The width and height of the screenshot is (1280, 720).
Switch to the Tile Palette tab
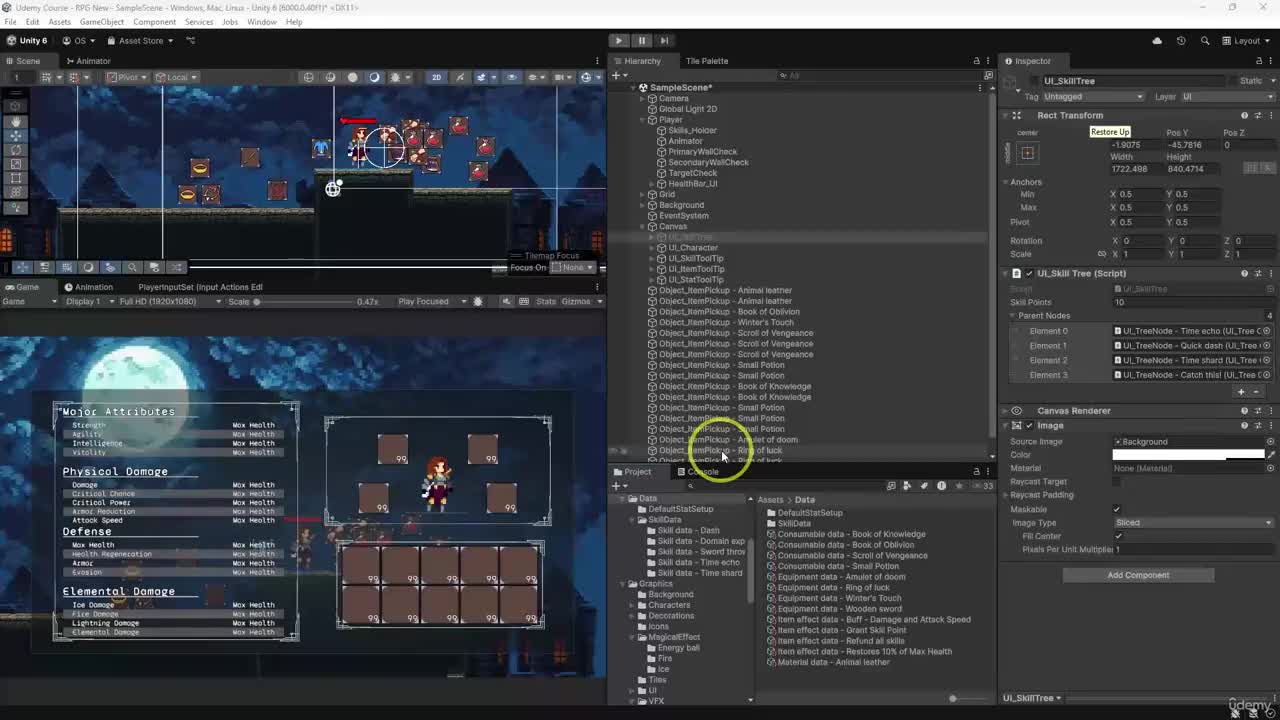(x=707, y=61)
